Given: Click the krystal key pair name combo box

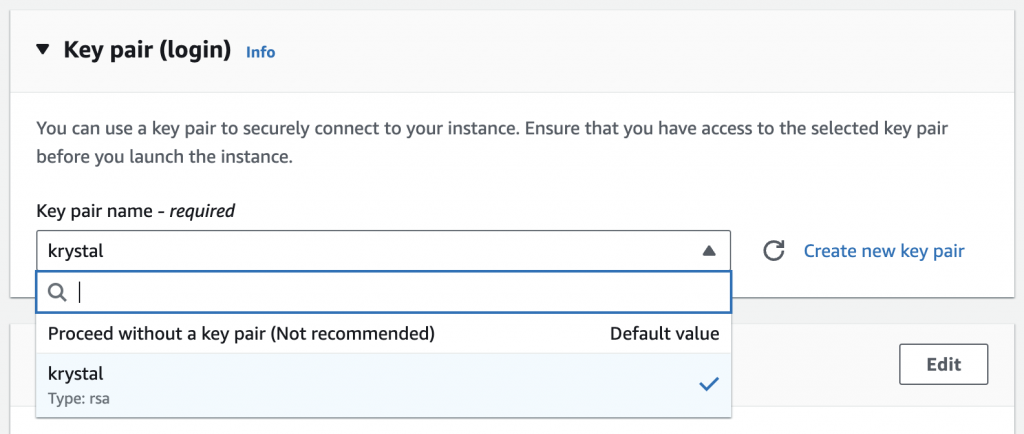Looking at the screenshot, I should click(370, 251).
